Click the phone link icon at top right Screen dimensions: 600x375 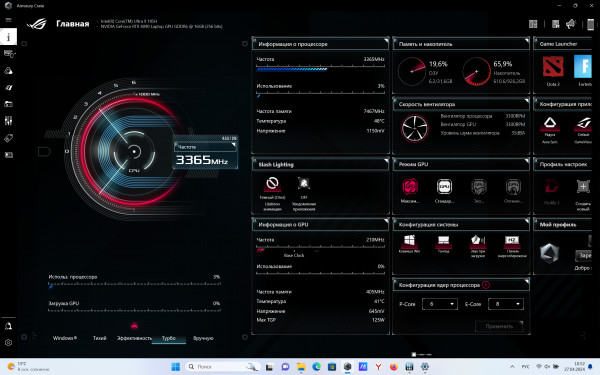(590, 24)
